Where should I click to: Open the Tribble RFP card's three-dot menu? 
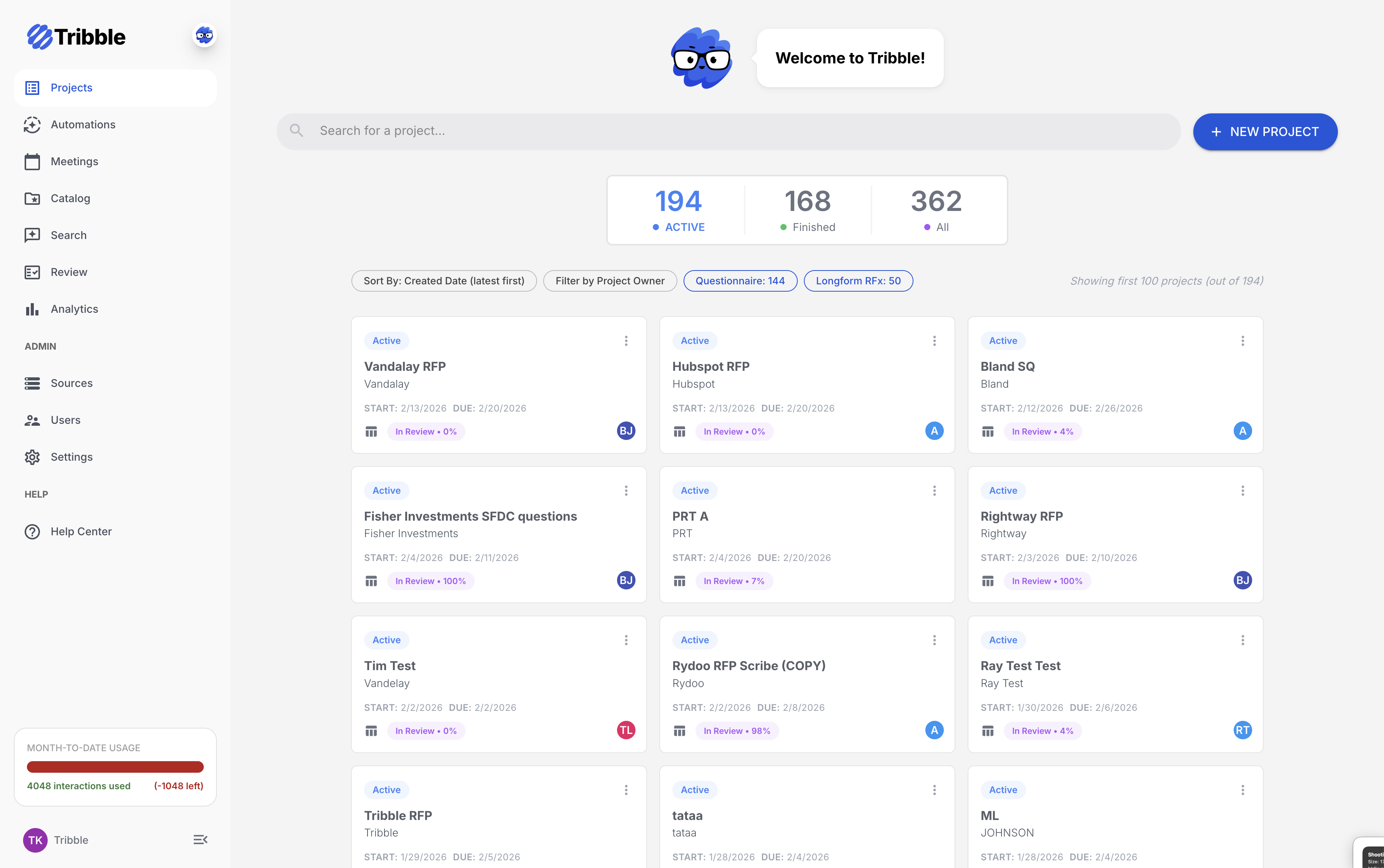626,790
